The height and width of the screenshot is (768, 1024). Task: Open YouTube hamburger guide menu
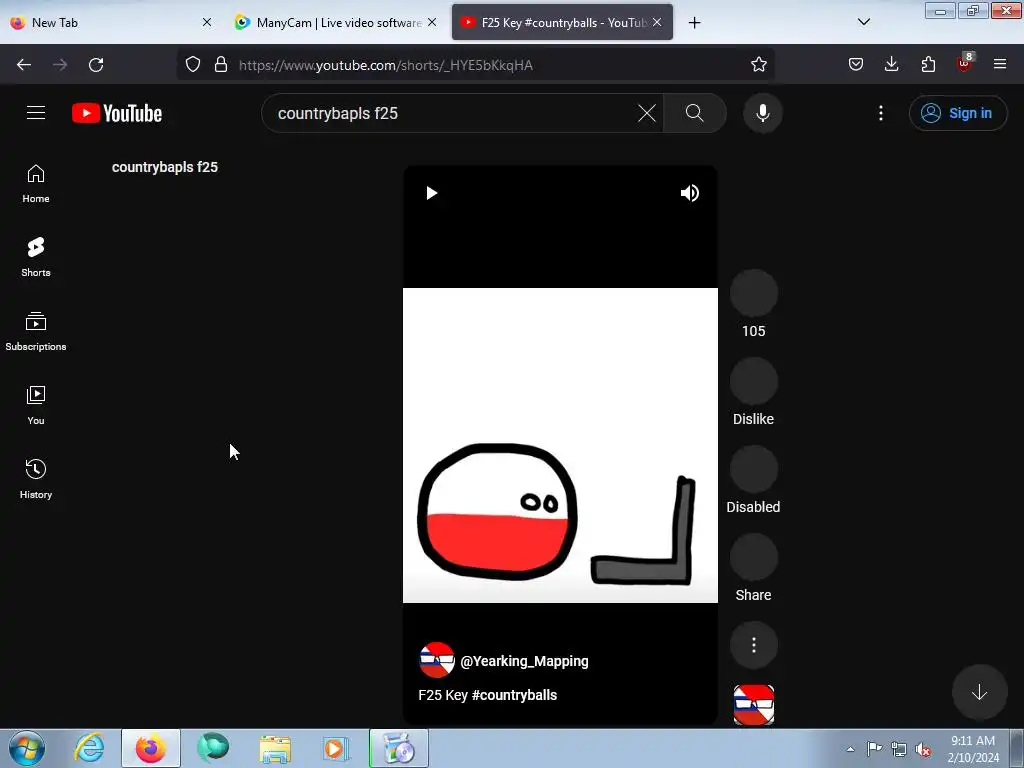36,113
